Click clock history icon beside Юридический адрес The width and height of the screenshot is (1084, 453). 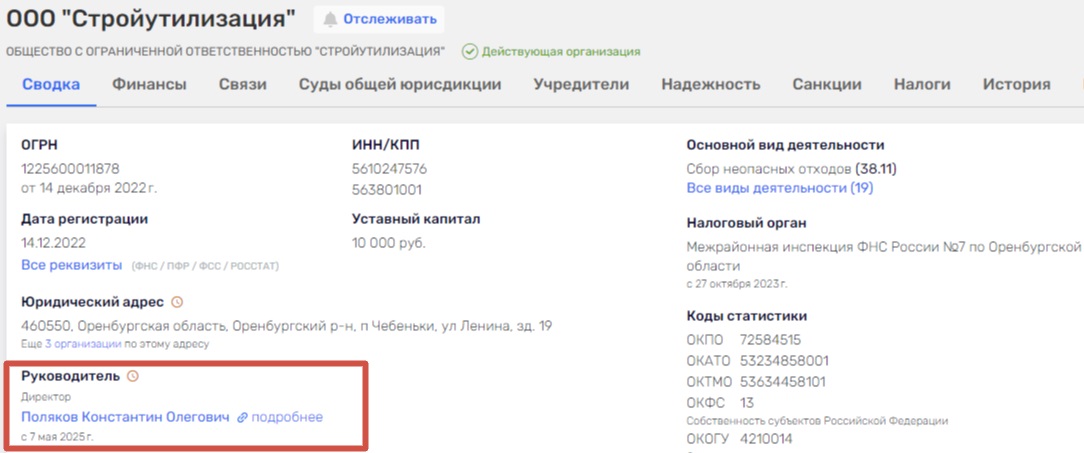[x=178, y=302]
